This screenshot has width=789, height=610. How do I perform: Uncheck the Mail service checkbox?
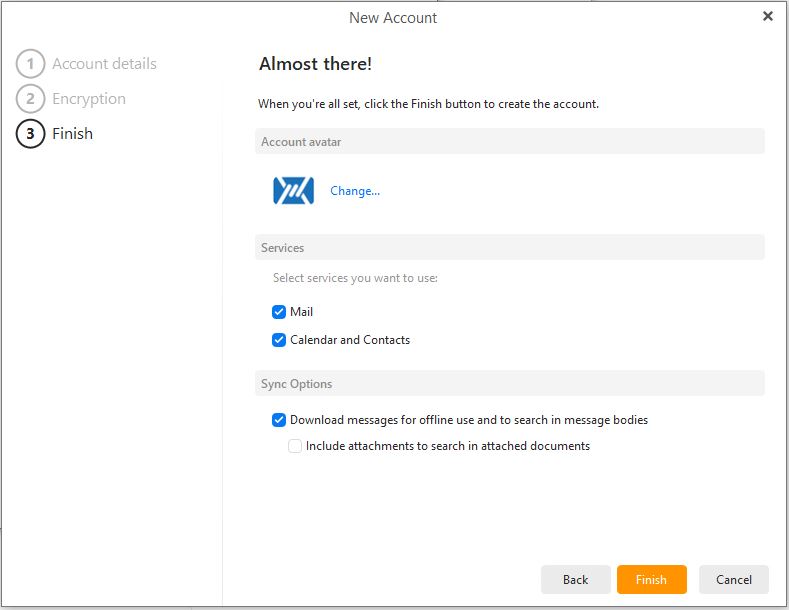point(279,312)
